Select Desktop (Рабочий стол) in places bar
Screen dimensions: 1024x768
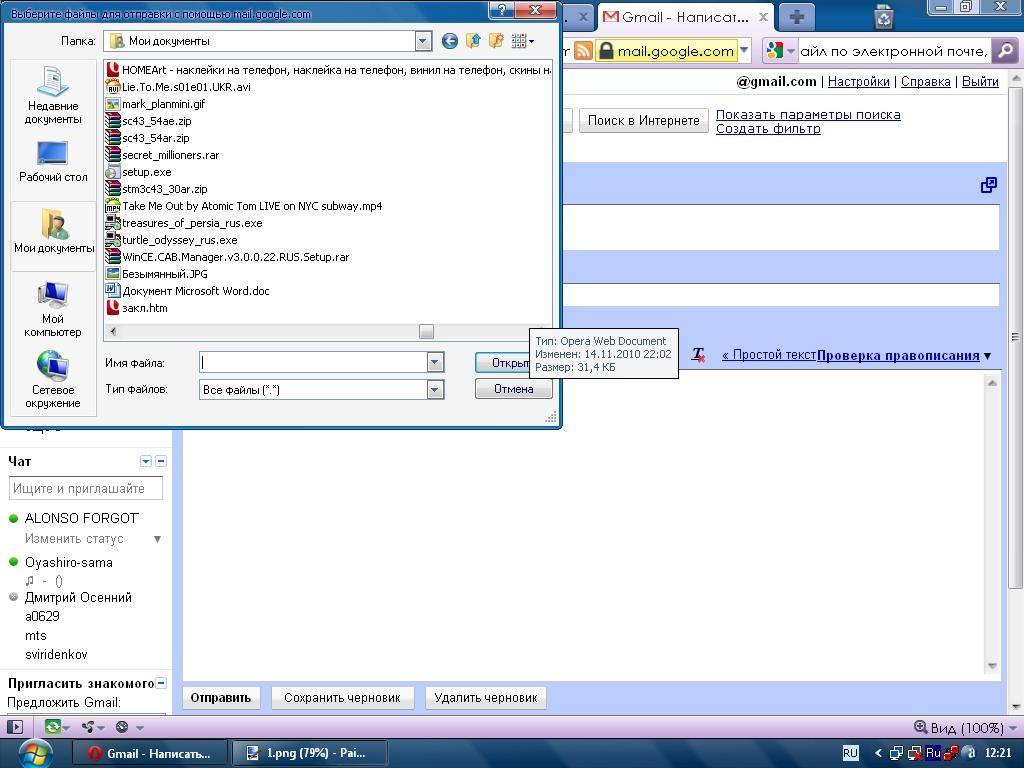coord(53,162)
